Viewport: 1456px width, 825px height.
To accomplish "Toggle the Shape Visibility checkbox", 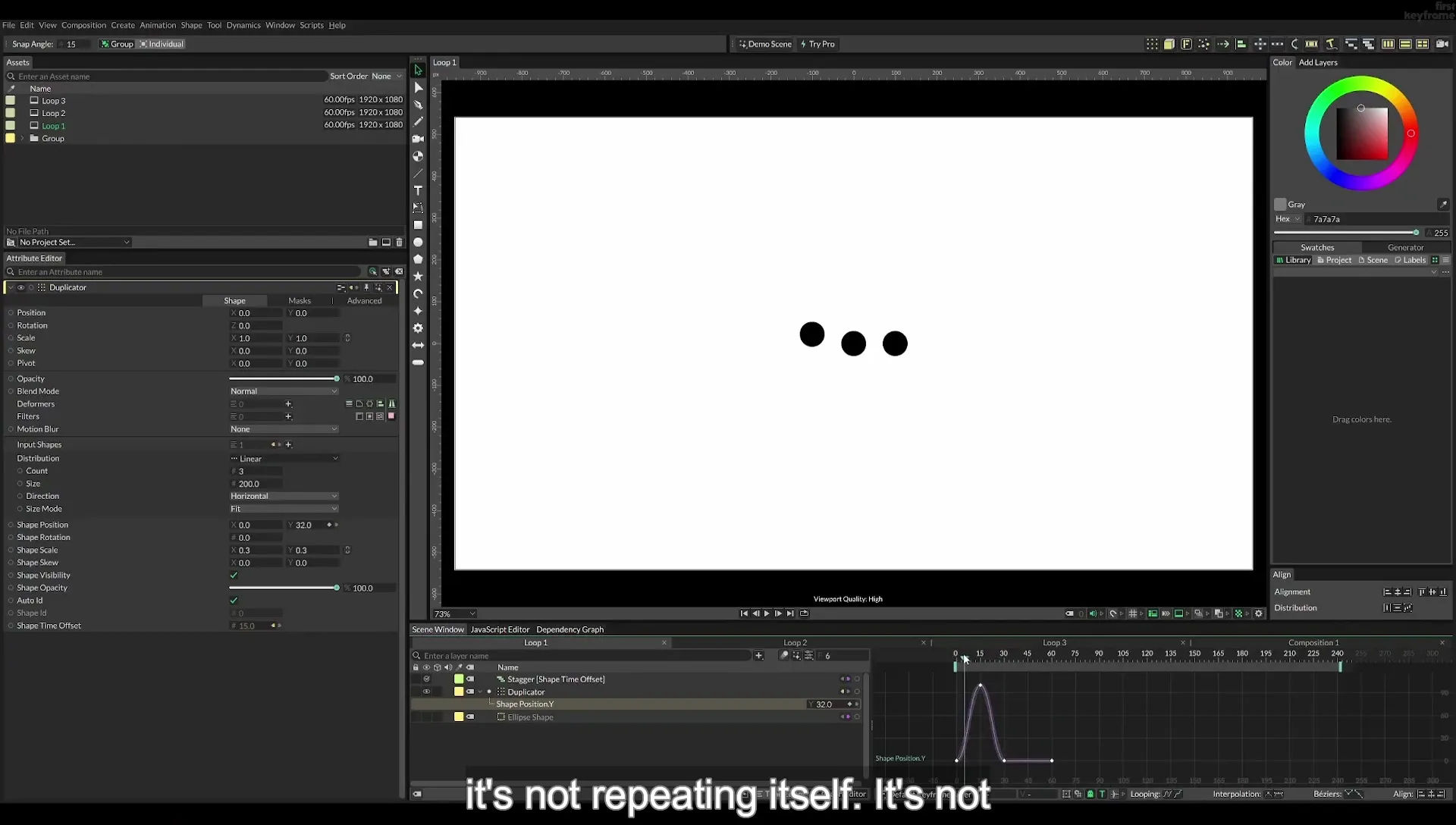I will pyautogui.click(x=234, y=576).
